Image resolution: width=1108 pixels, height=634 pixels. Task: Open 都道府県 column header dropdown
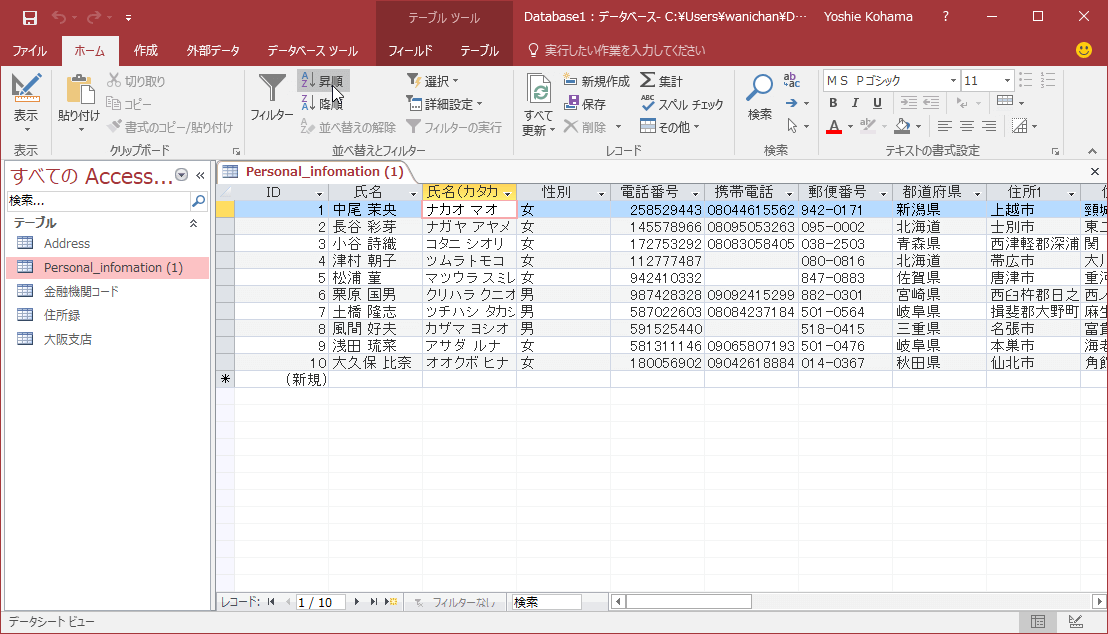(x=977, y=193)
